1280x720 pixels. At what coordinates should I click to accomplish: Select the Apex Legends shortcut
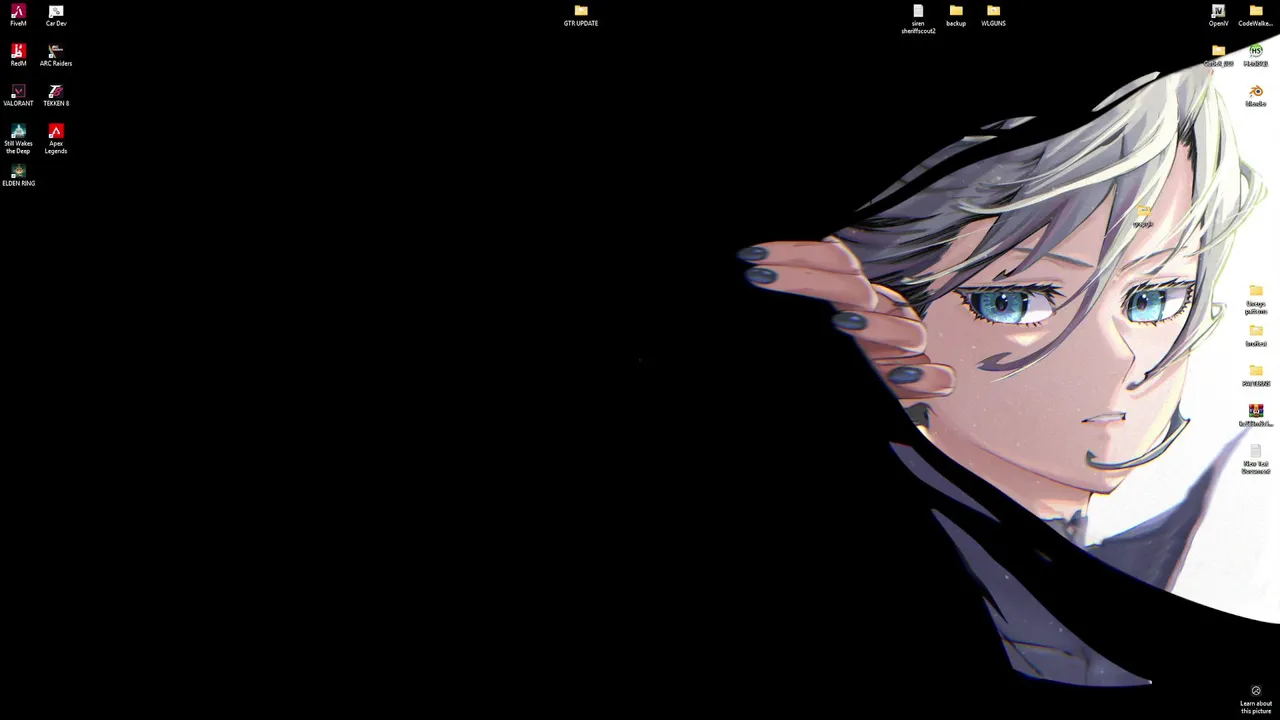pyautogui.click(x=56, y=139)
